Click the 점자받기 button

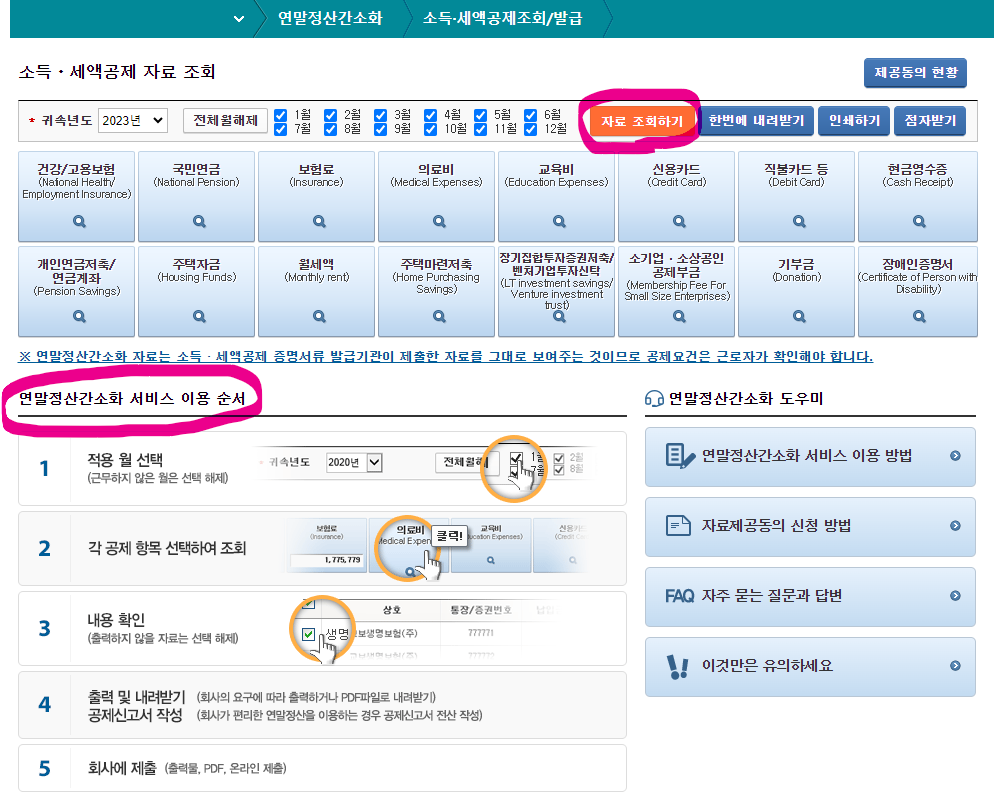(x=930, y=120)
